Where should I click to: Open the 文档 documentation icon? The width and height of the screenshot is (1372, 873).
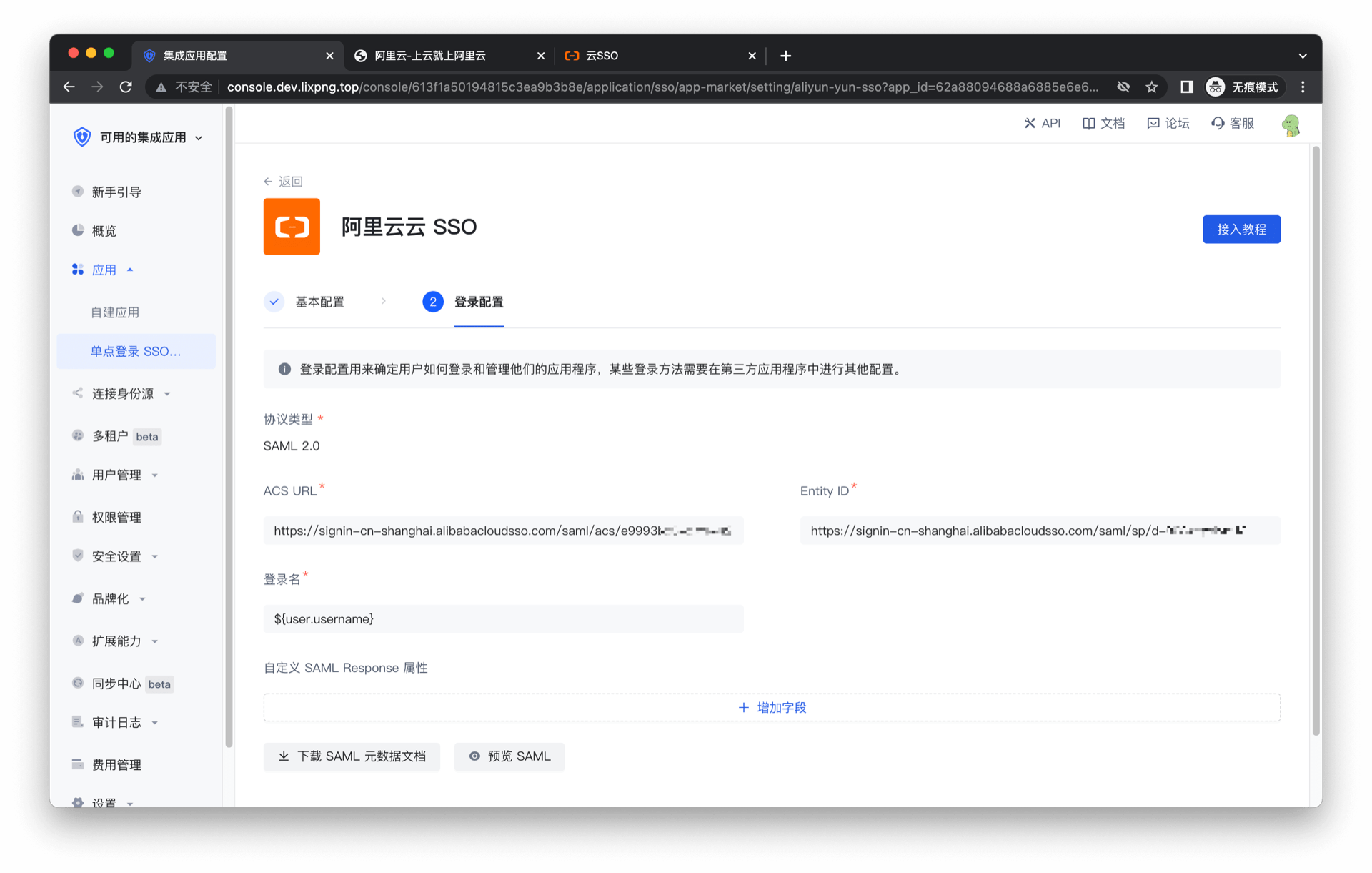[x=1088, y=123]
